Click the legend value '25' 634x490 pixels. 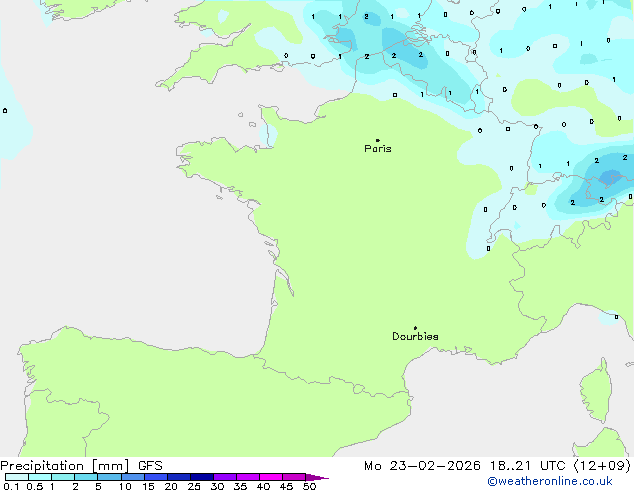(x=194, y=486)
